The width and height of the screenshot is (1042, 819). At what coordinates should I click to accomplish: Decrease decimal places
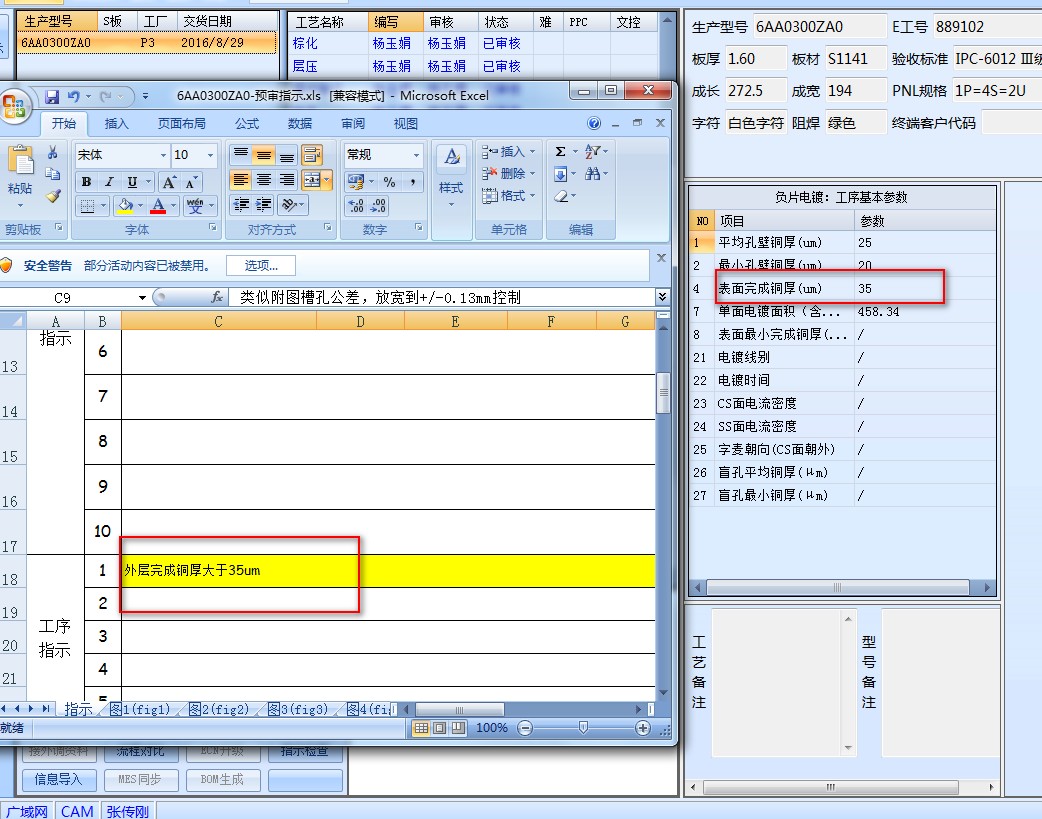click(378, 205)
